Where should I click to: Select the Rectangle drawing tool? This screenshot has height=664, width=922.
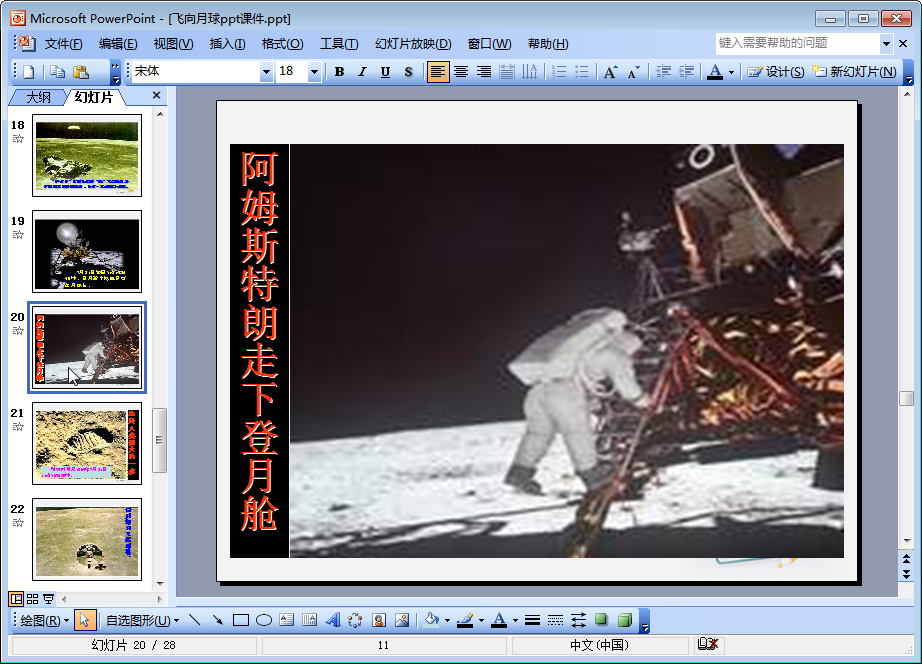tap(240, 620)
